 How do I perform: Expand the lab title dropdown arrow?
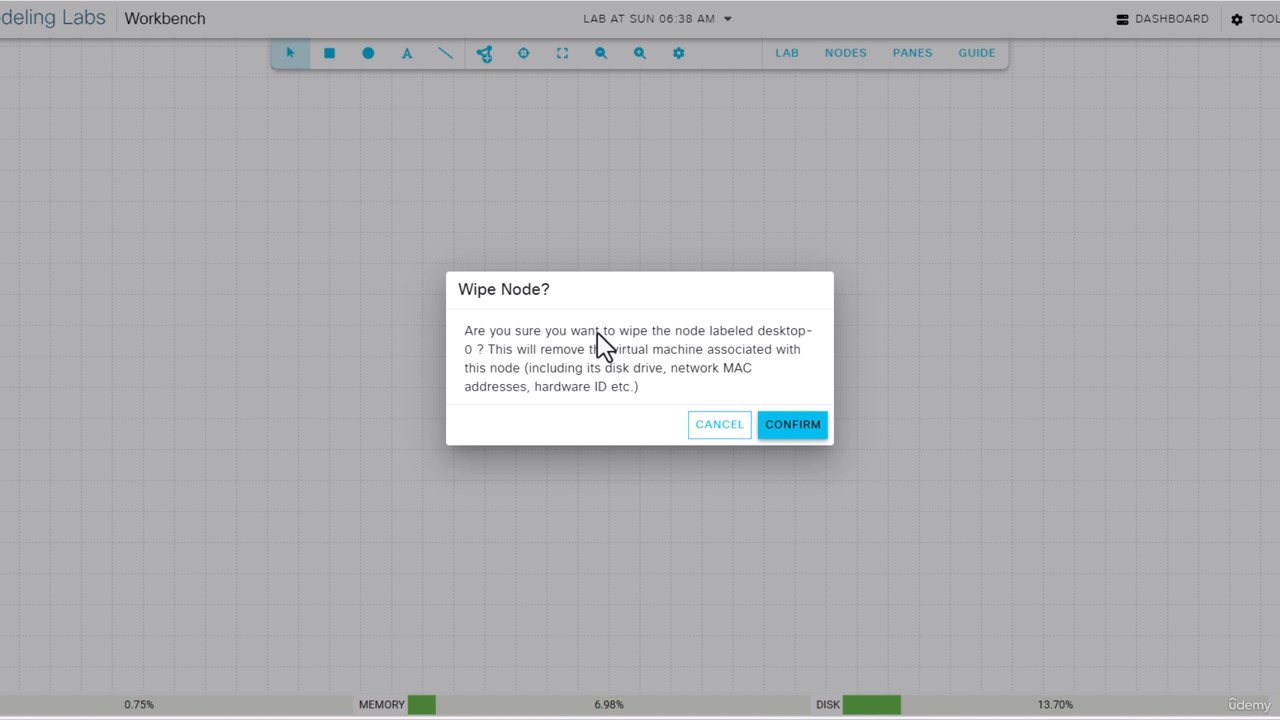click(728, 19)
